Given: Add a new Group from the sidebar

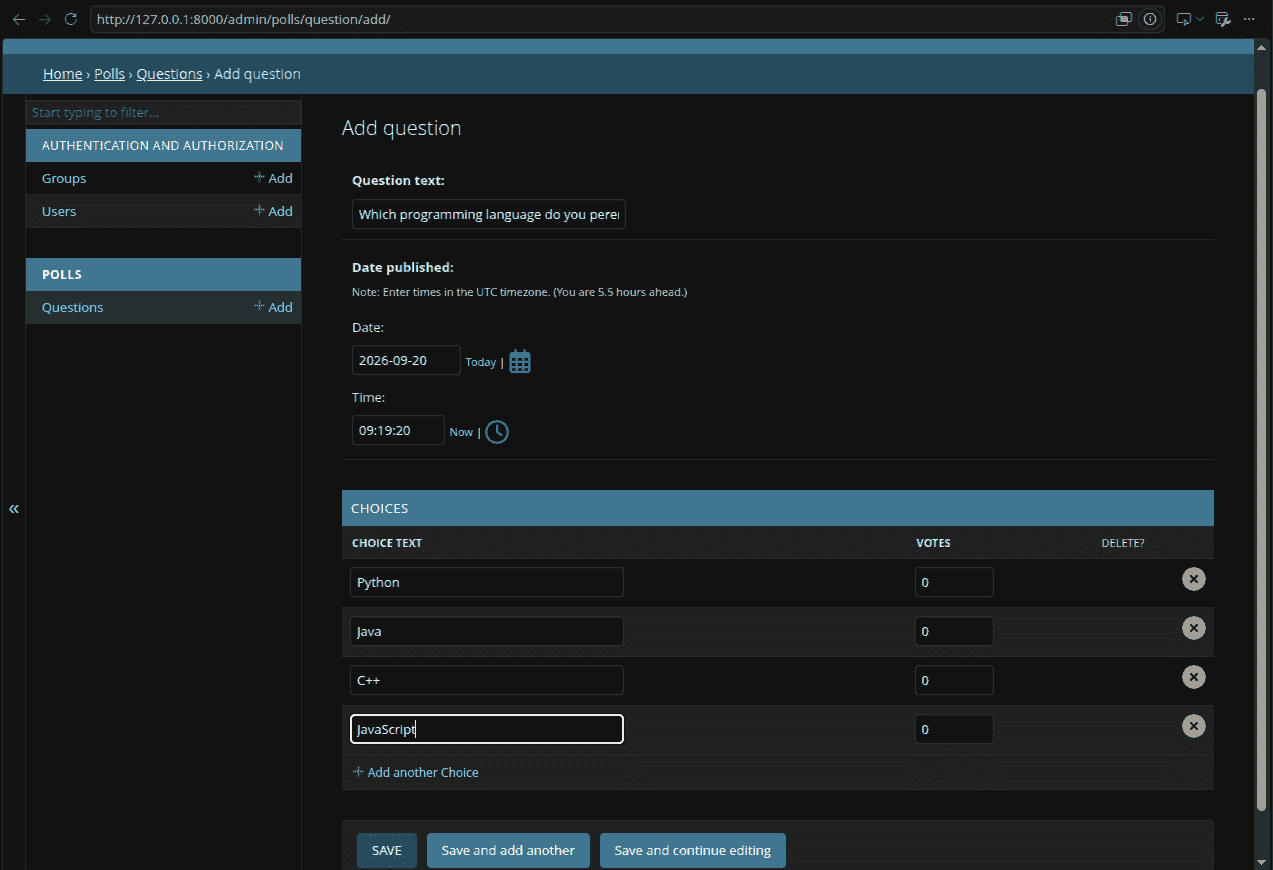Looking at the screenshot, I should (273, 178).
